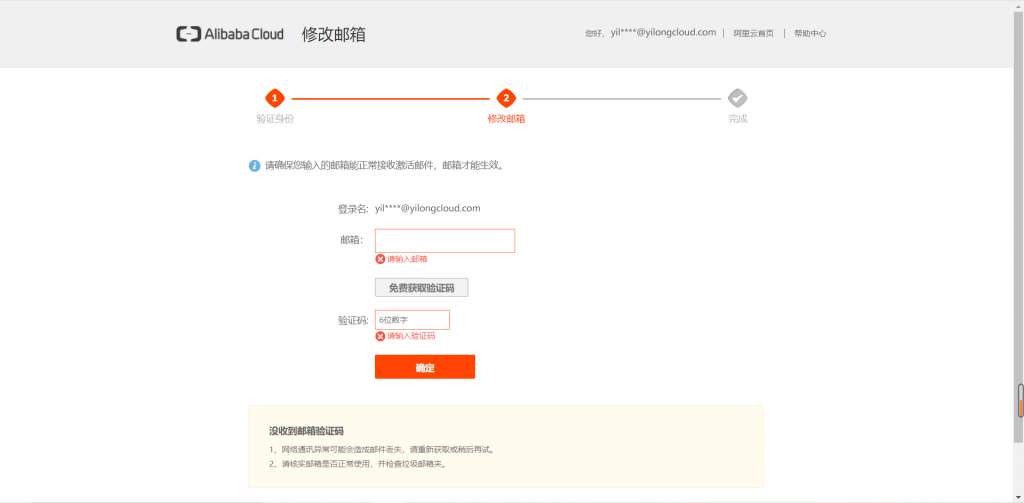The image size is (1024, 503).
Task: Click the 免费获取验证码 button
Action: click(x=421, y=287)
